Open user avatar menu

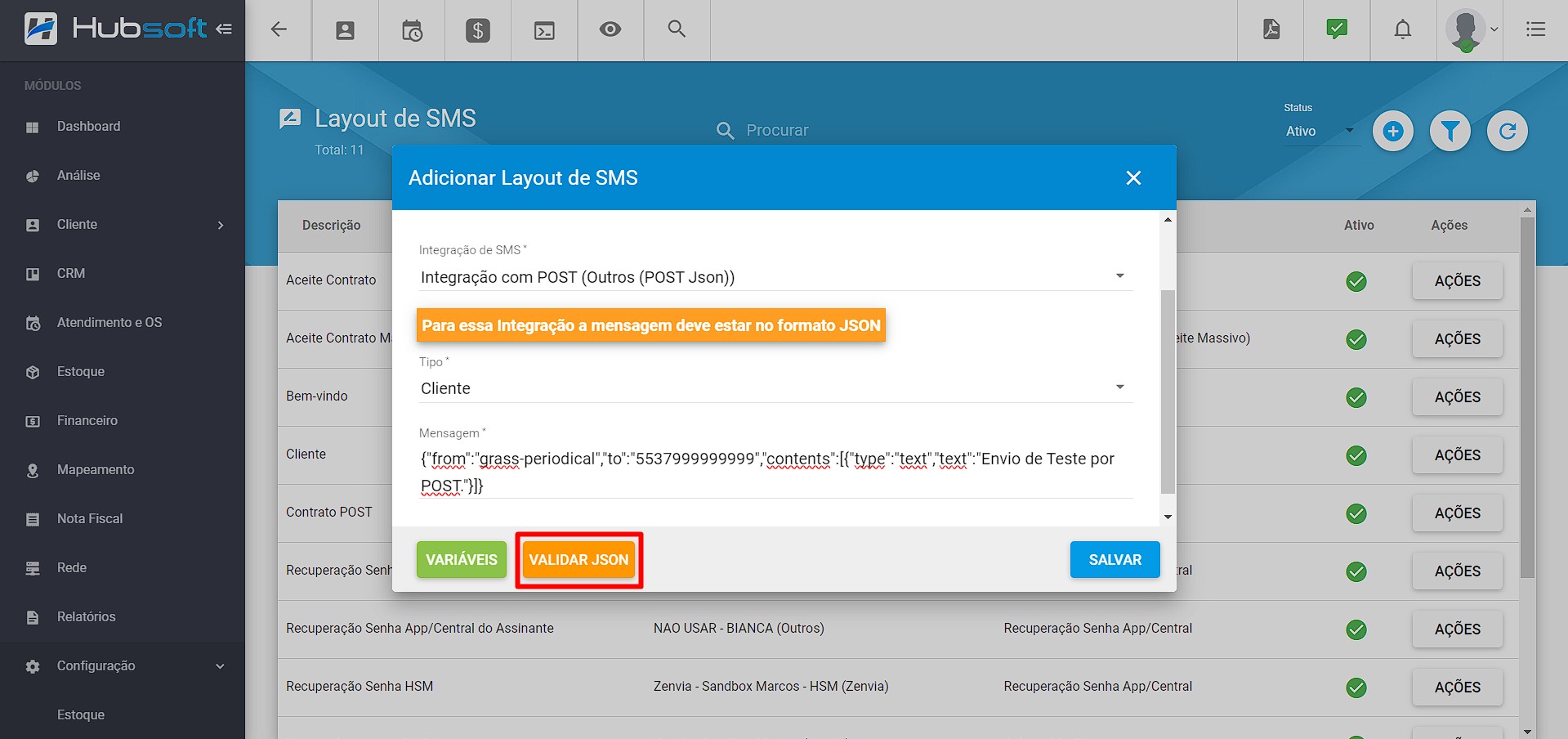point(1465,30)
